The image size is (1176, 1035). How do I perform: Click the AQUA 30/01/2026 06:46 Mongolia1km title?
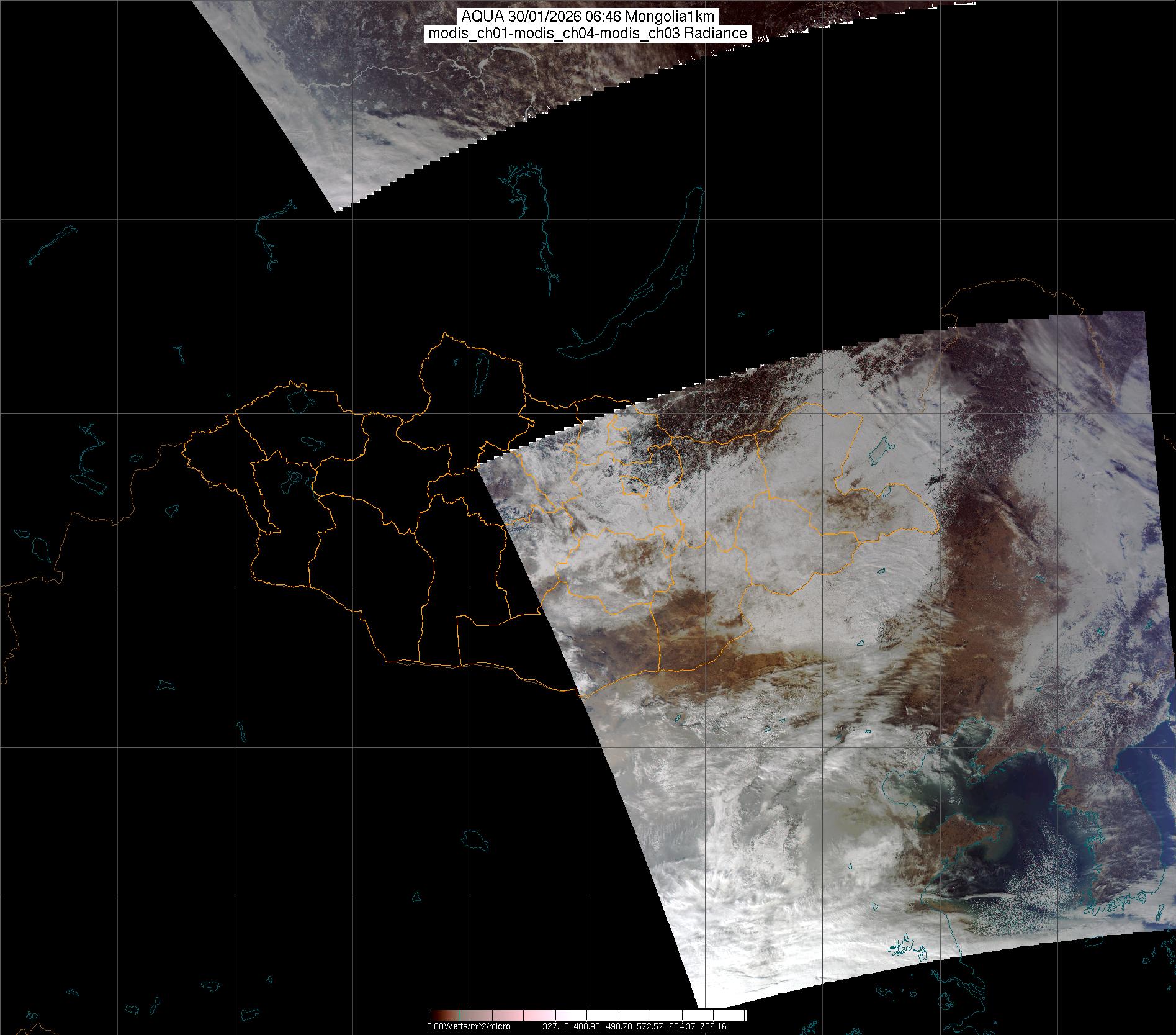click(x=588, y=17)
